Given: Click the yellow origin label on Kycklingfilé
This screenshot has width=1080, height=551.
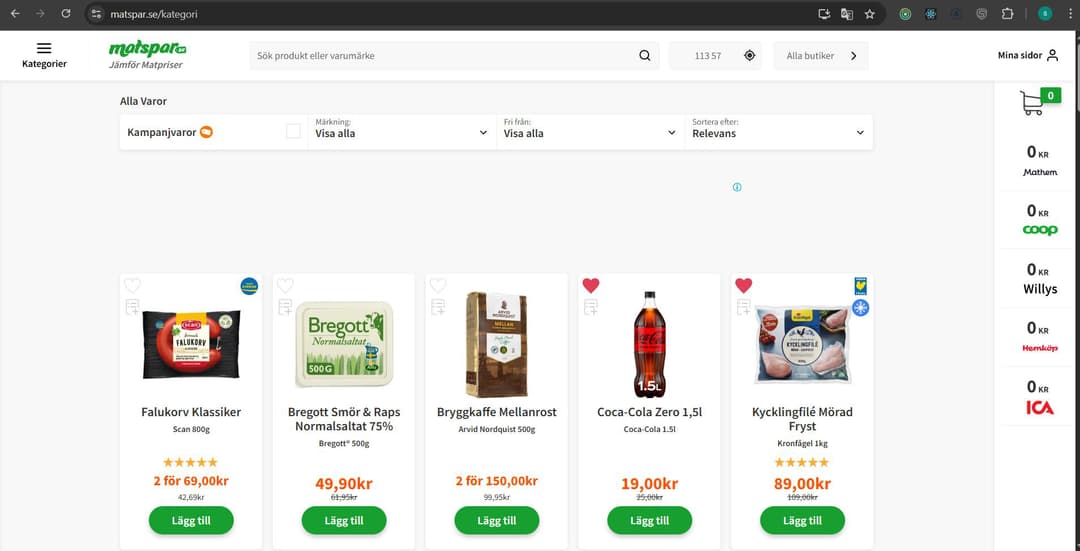Looking at the screenshot, I should point(860,286).
